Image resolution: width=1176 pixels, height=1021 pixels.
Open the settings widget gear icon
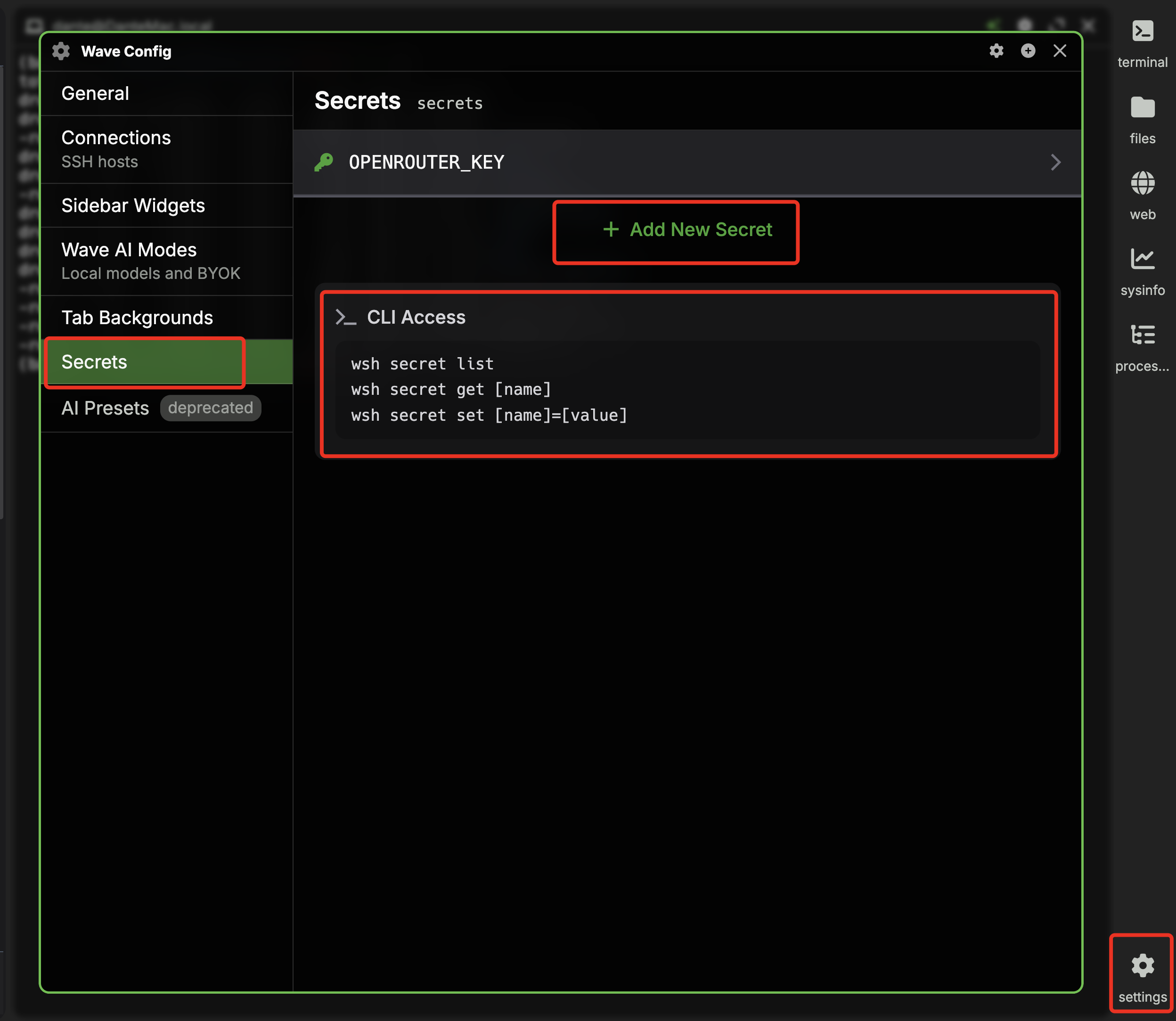[x=1143, y=965]
